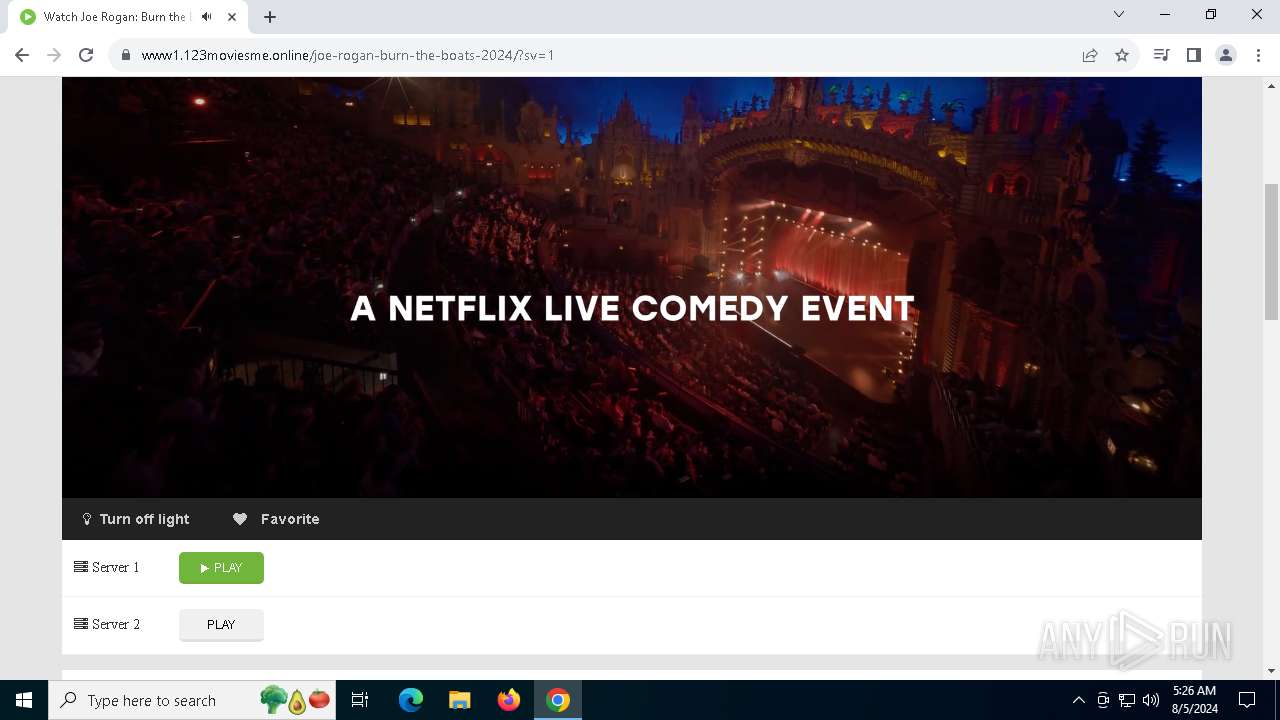1280x720 pixels.
Task: Click the video player area
Action: (632, 288)
